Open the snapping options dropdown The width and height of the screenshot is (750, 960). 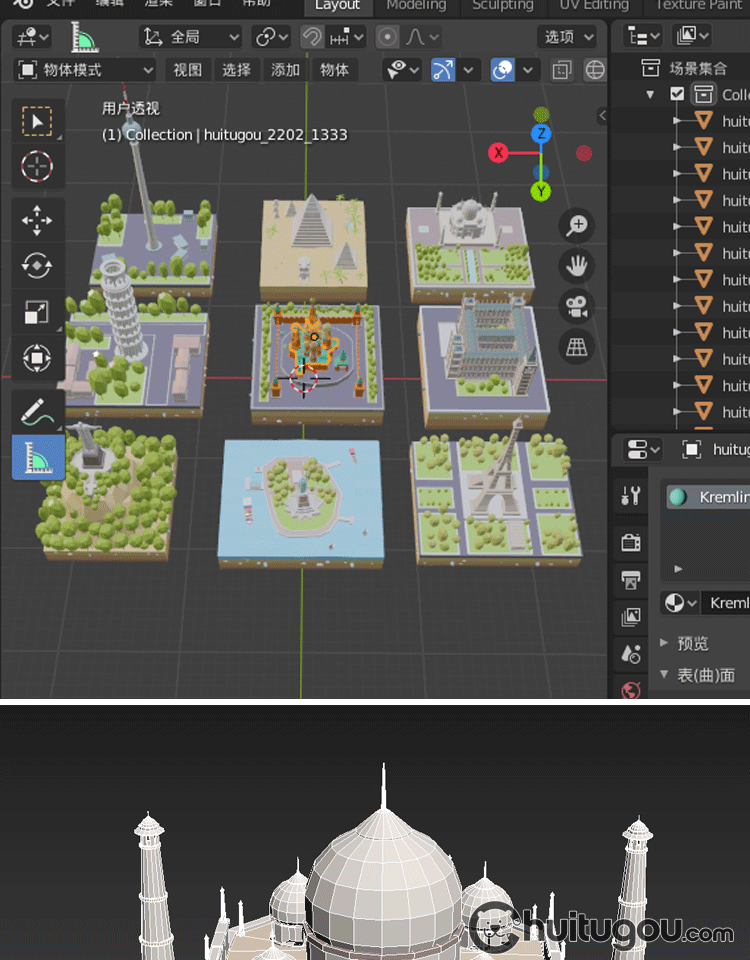347,37
